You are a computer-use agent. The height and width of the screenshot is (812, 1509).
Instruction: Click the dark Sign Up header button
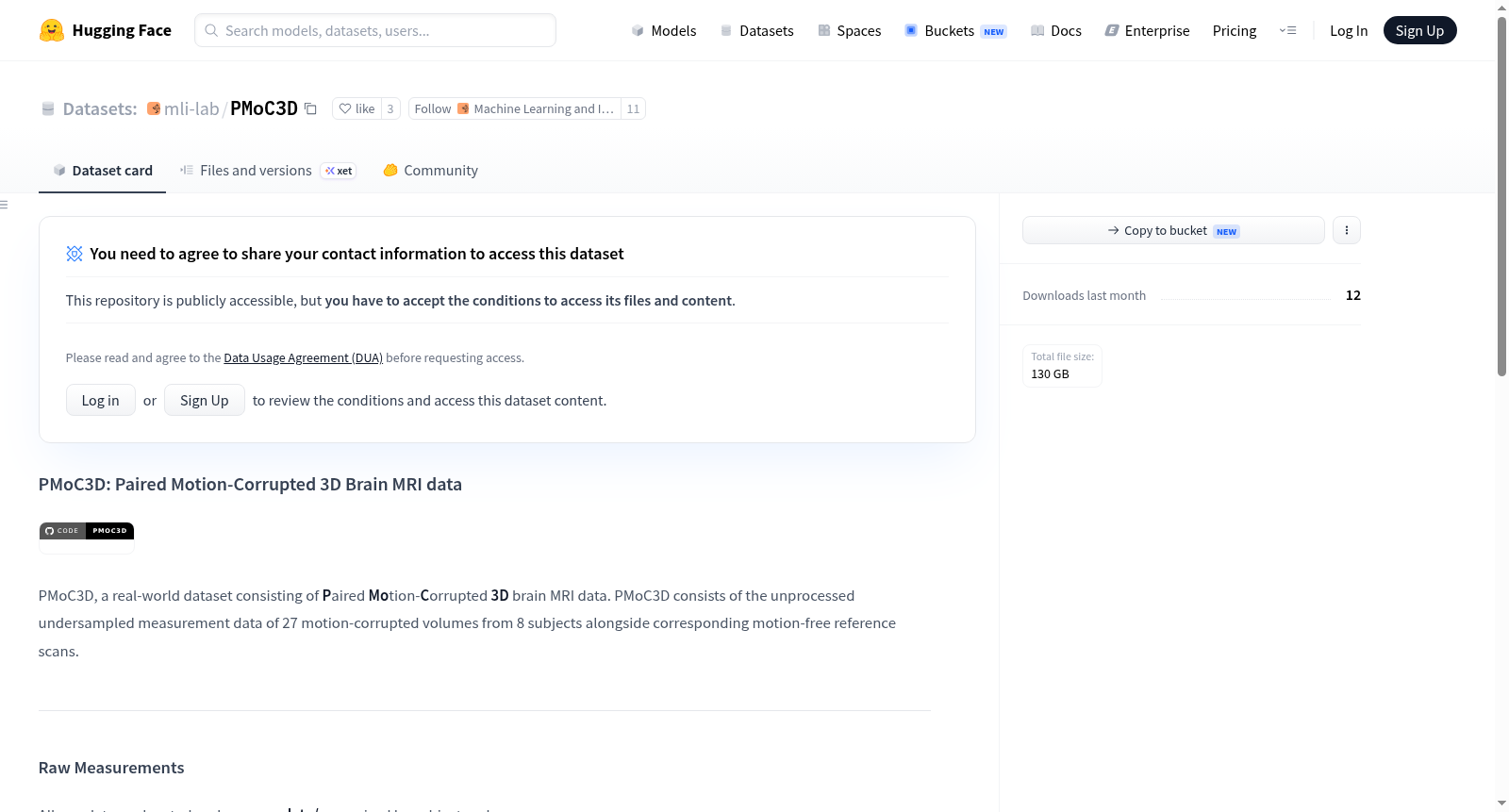coord(1419,30)
